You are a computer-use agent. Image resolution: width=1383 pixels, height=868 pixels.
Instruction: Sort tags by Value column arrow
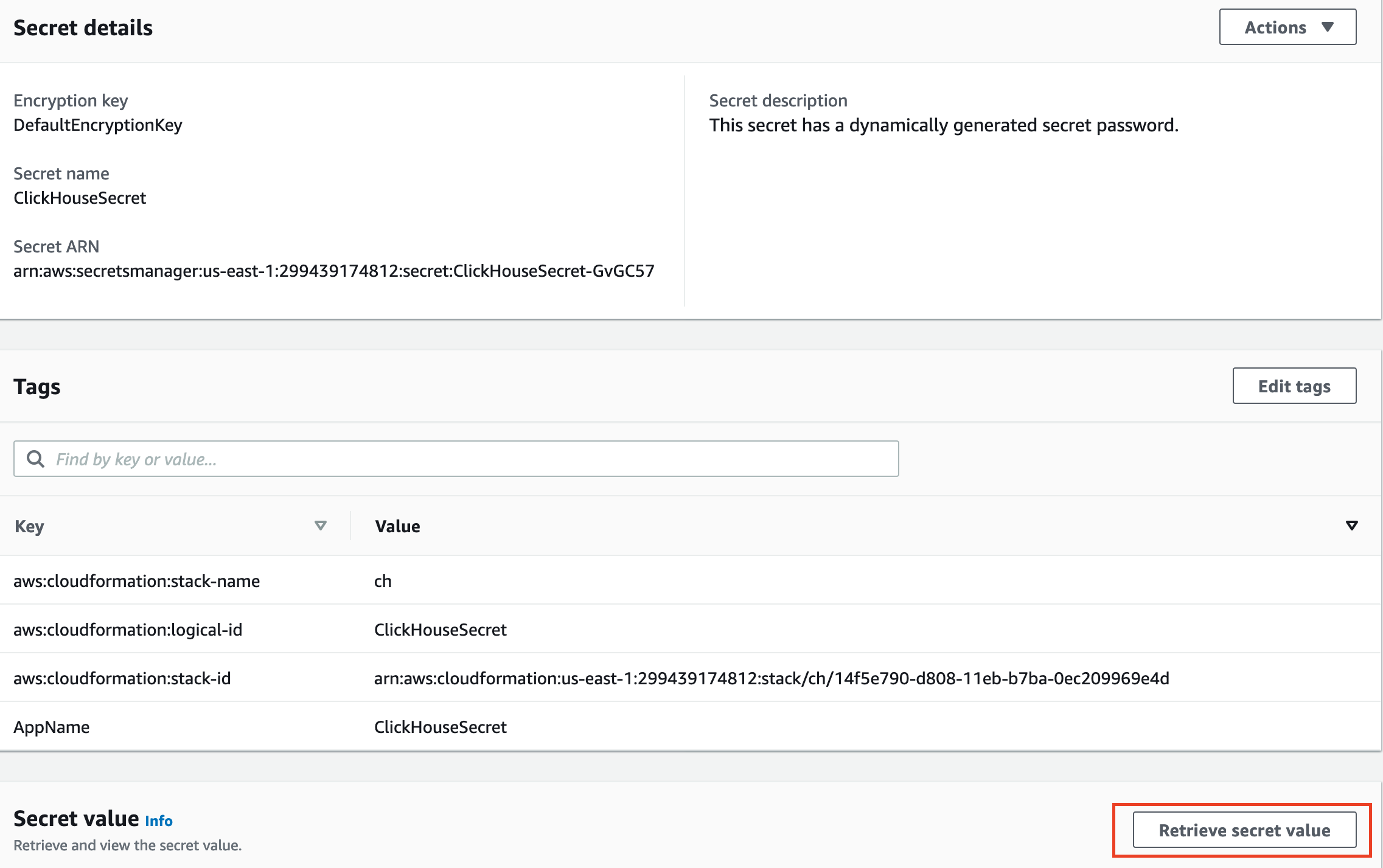pyautogui.click(x=1351, y=526)
